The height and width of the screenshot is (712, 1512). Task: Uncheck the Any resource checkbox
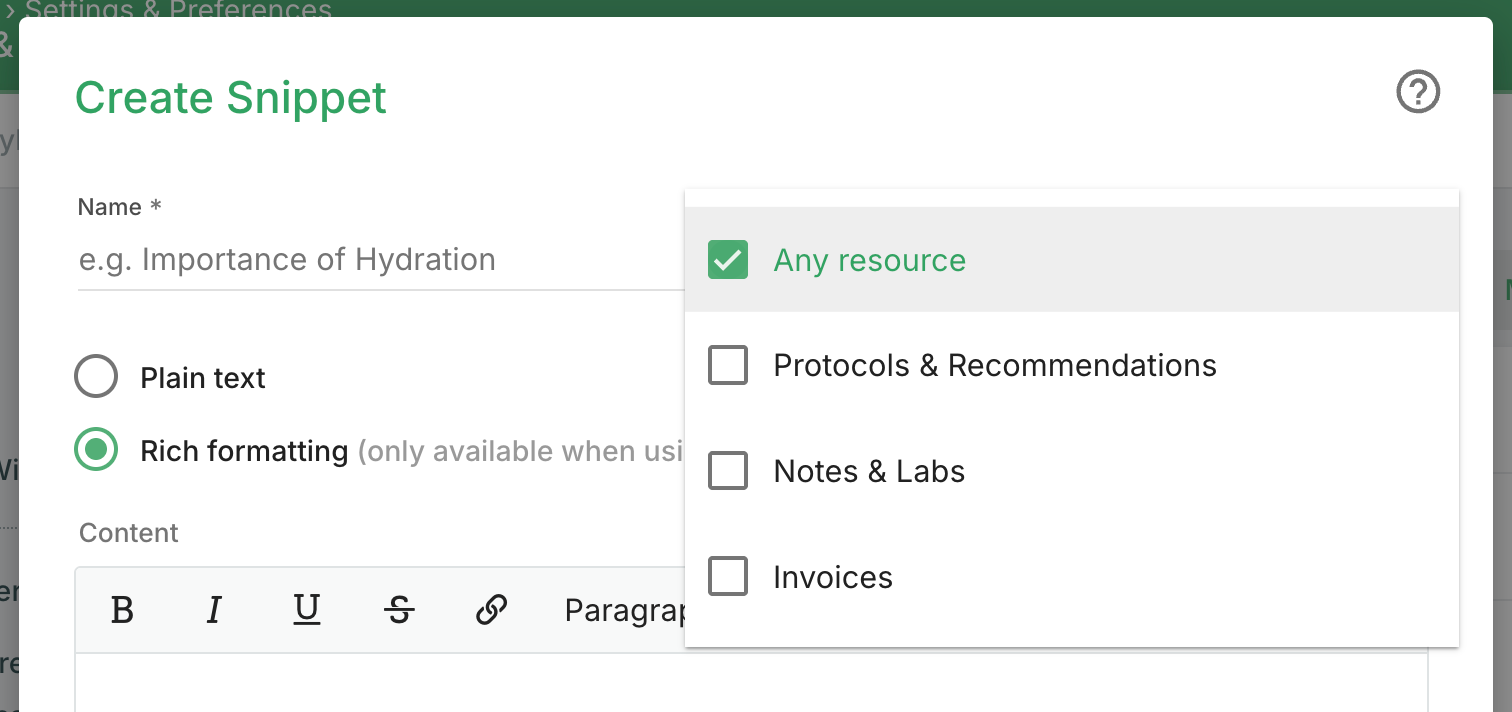[x=728, y=260]
